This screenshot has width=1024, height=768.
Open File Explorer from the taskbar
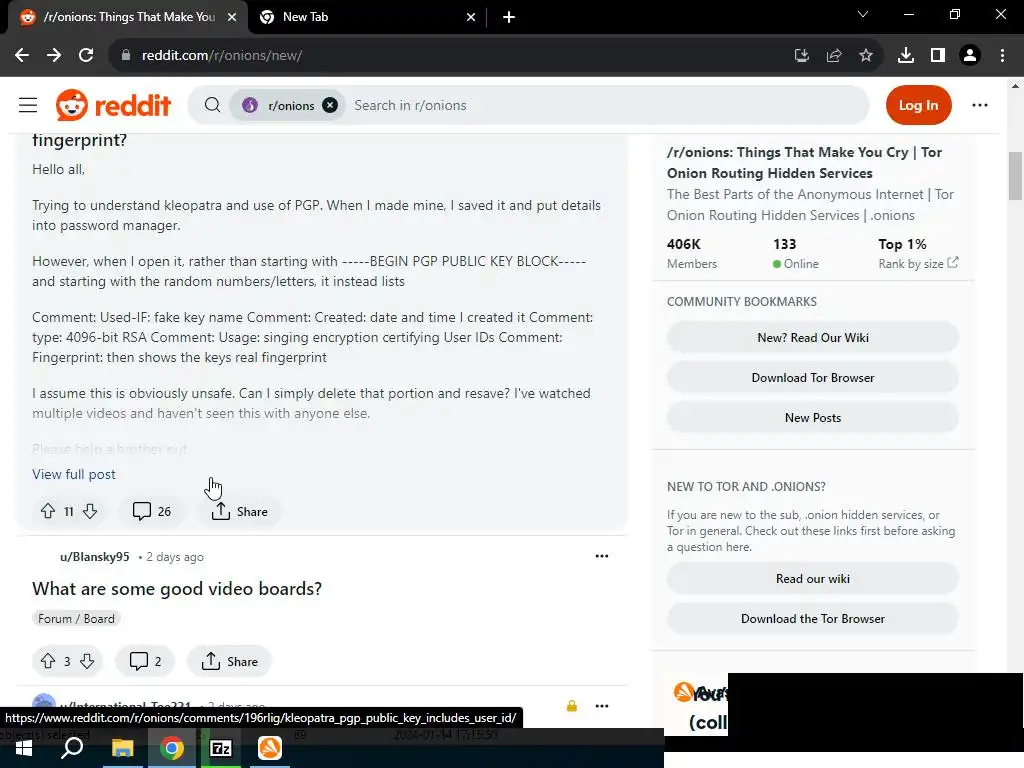pyautogui.click(x=122, y=748)
